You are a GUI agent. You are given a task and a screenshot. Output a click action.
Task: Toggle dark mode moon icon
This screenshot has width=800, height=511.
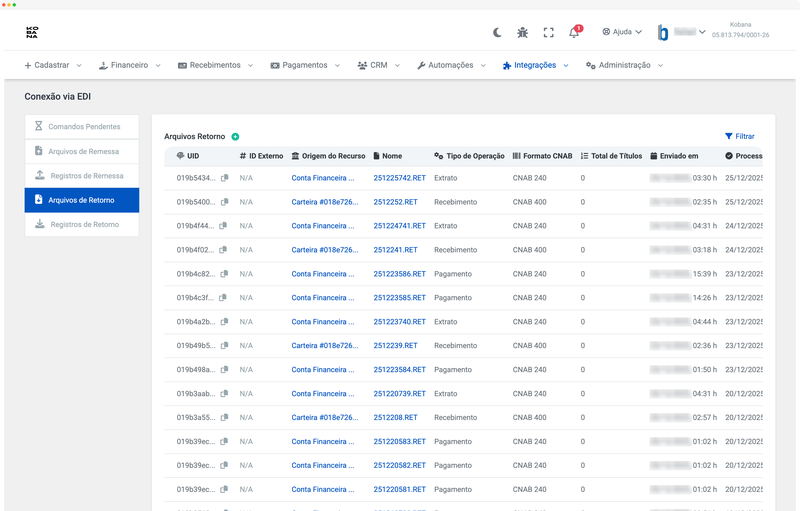point(497,32)
